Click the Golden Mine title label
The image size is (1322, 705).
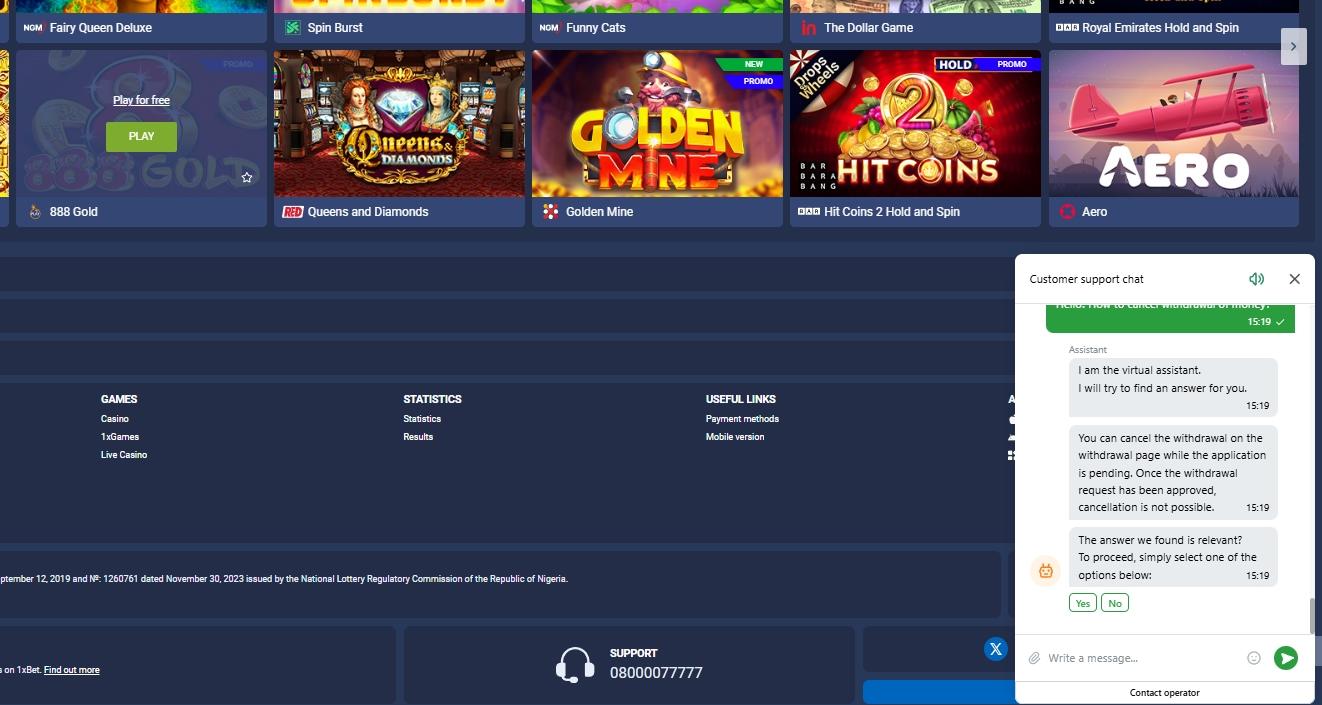coord(599,212)
